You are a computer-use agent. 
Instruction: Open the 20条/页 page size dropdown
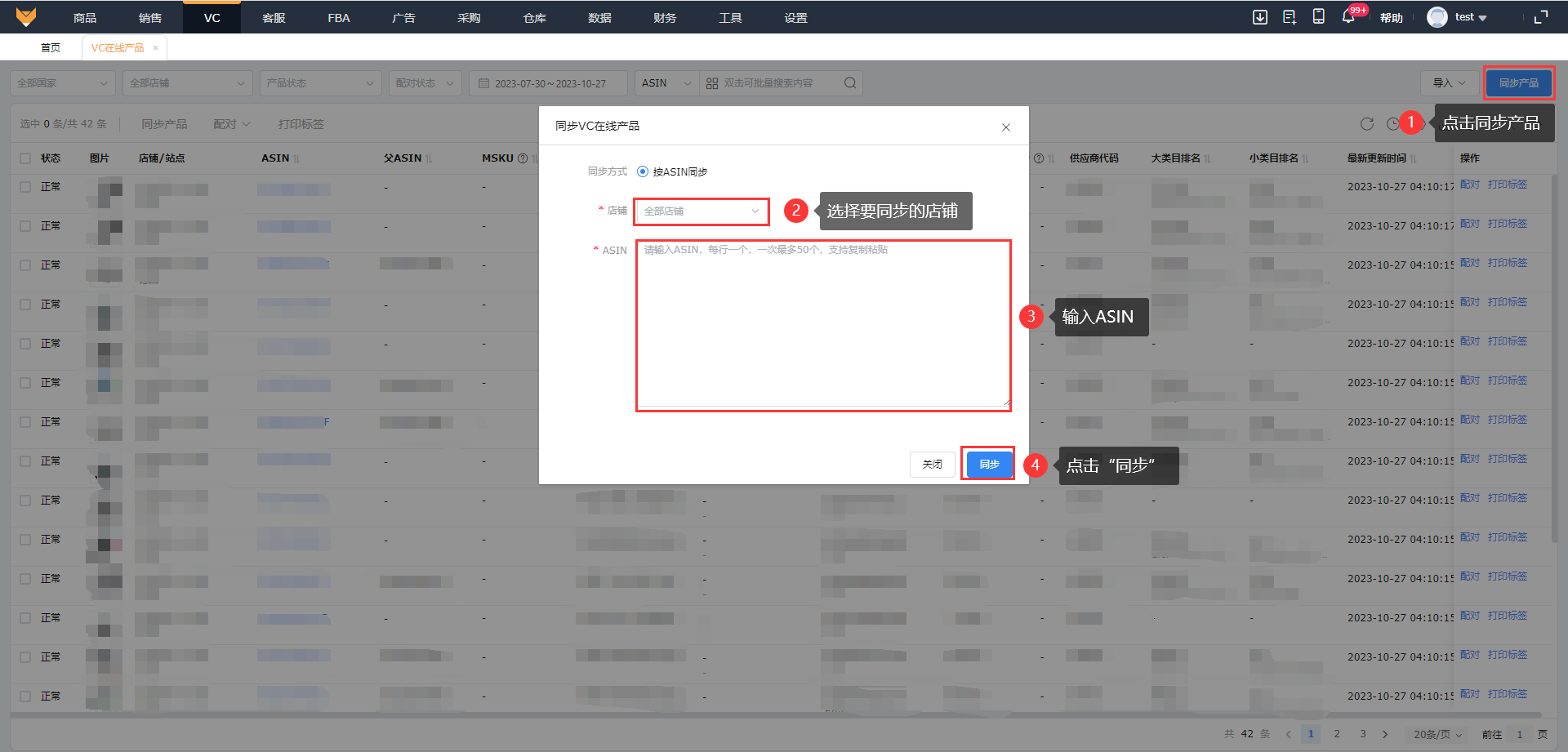1438,734
